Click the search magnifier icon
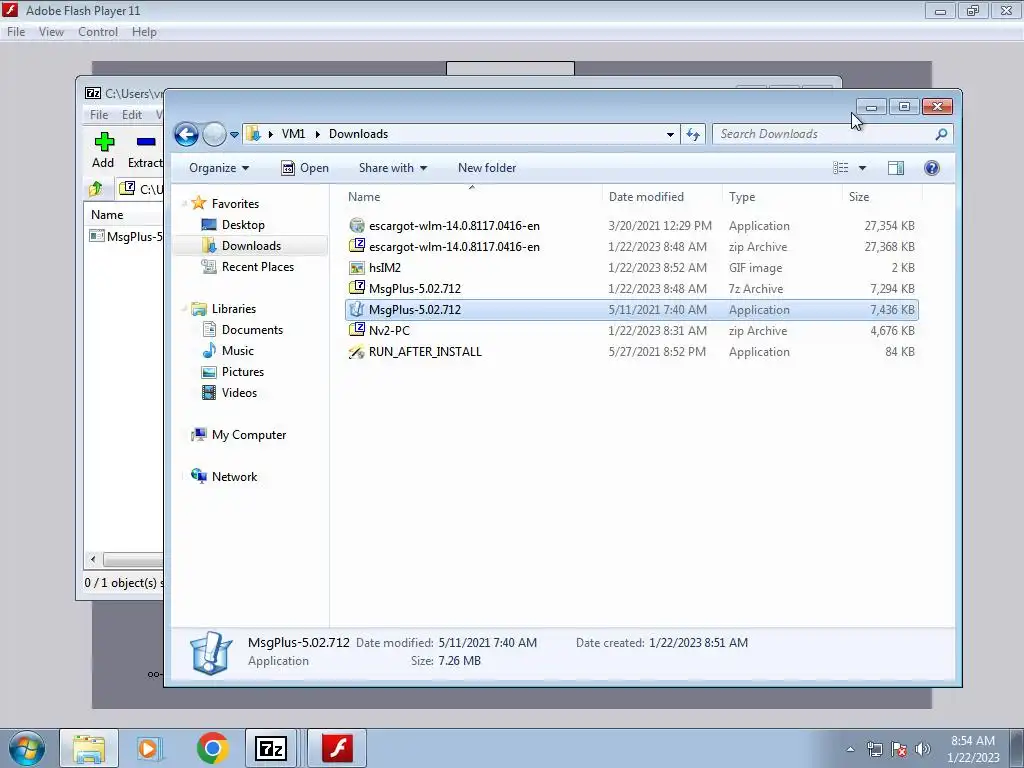Image resolution: width=1024 pixels, height=768 pixels. point(941,134)
